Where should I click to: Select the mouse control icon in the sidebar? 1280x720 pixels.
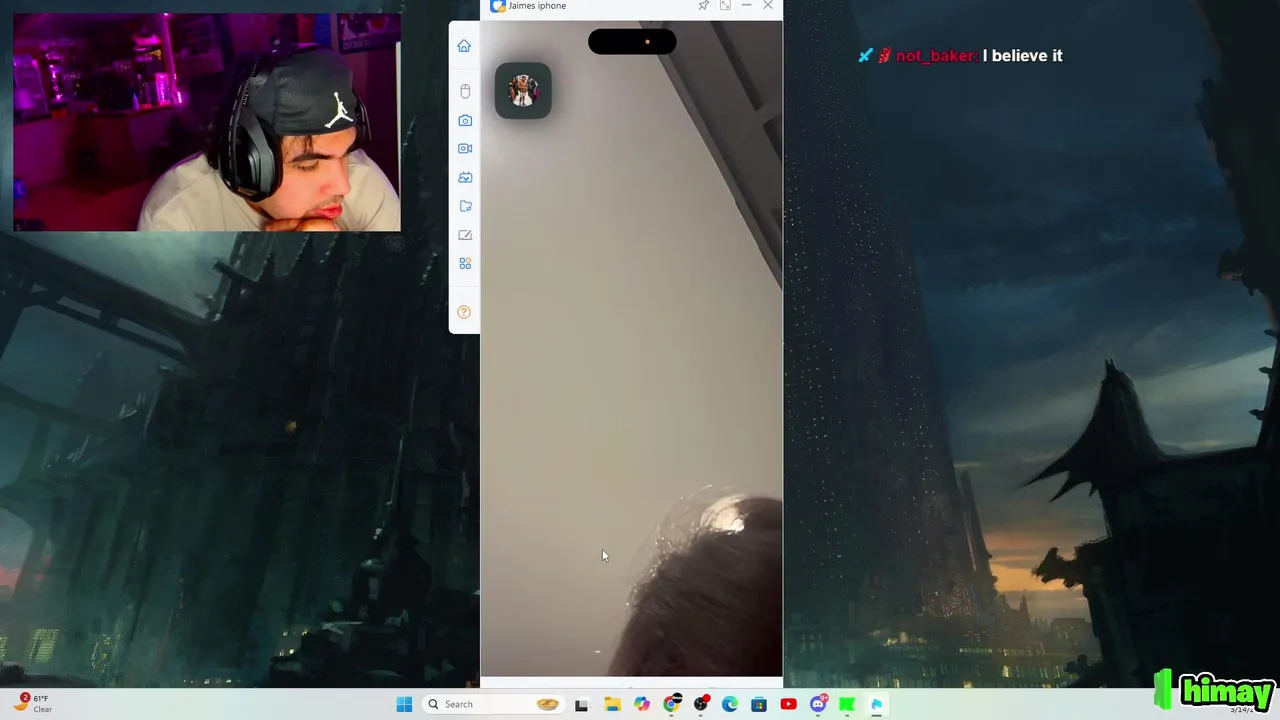point(465,91)
